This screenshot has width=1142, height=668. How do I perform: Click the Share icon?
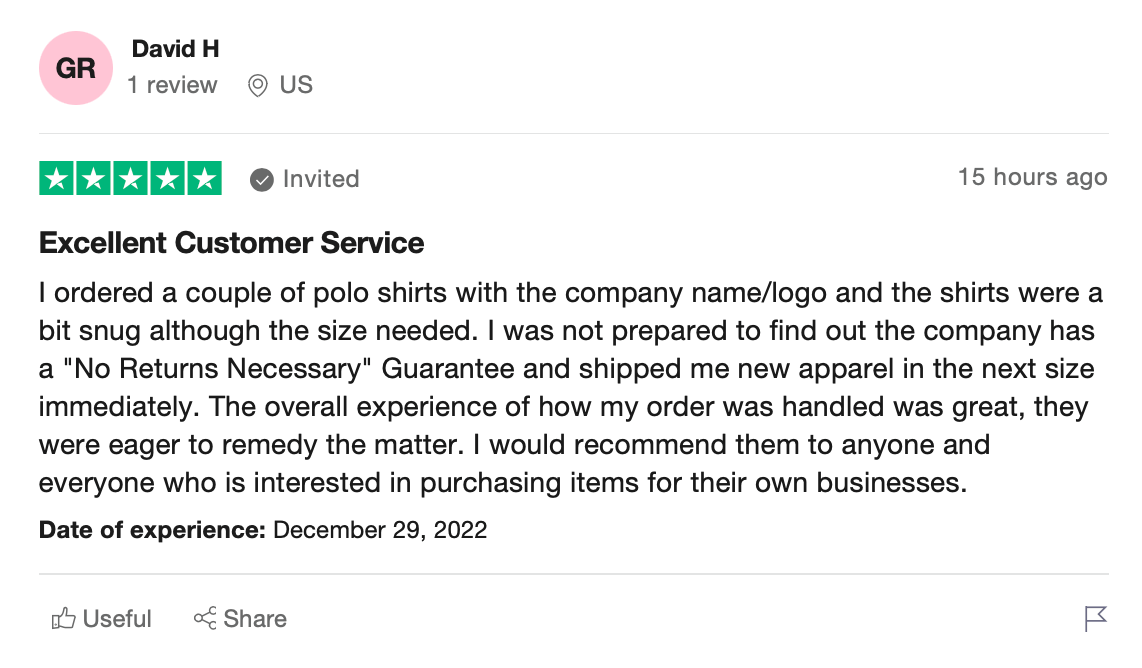(x=205, y=618)
